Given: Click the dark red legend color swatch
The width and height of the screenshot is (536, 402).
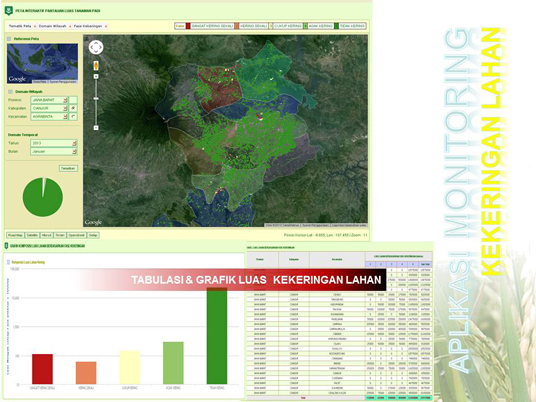Looking at the screenshot, I should [x=188, y=26].
